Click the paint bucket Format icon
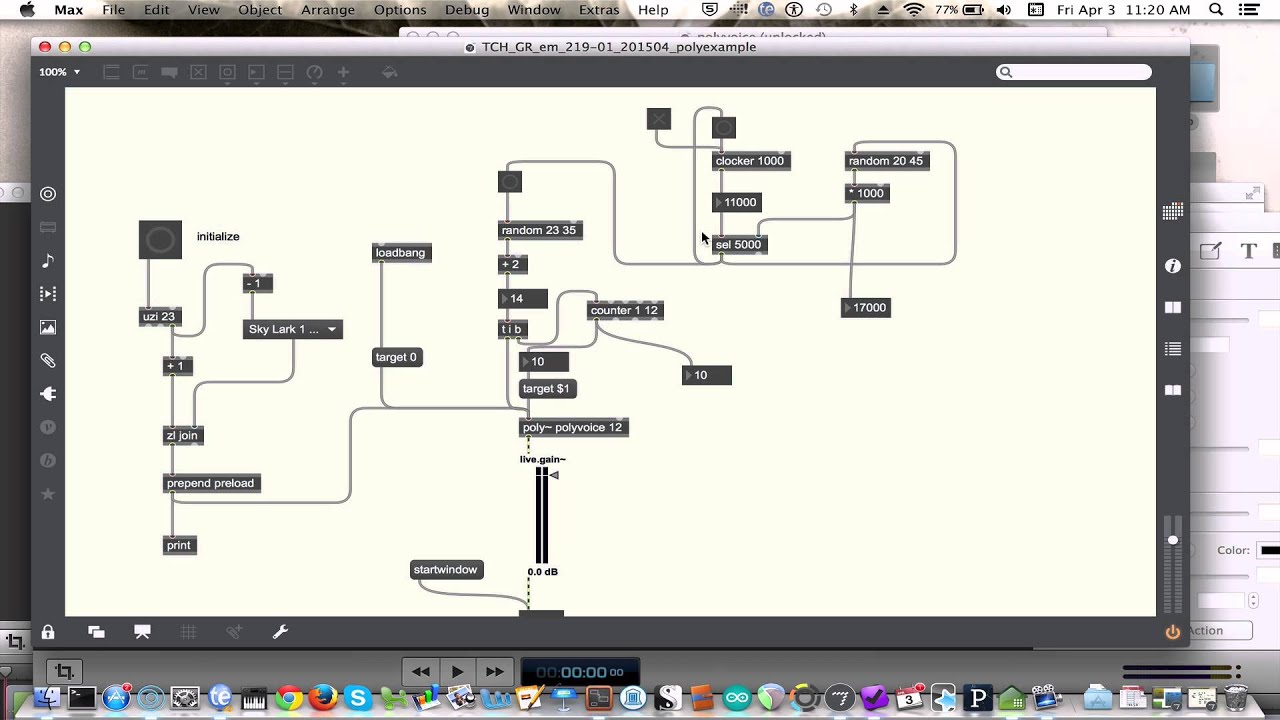The height and width of the screenshot is (720, 1280). (390, 72)
